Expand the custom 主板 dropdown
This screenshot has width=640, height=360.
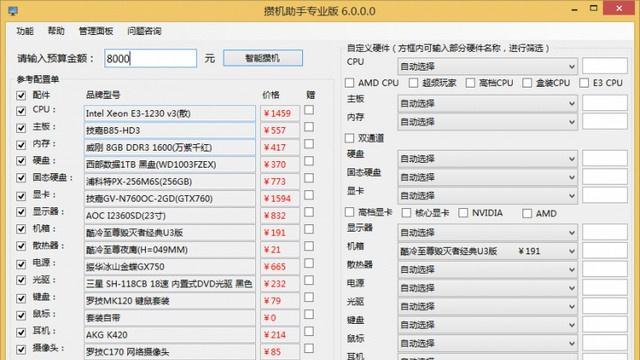(x=487, y=103)
